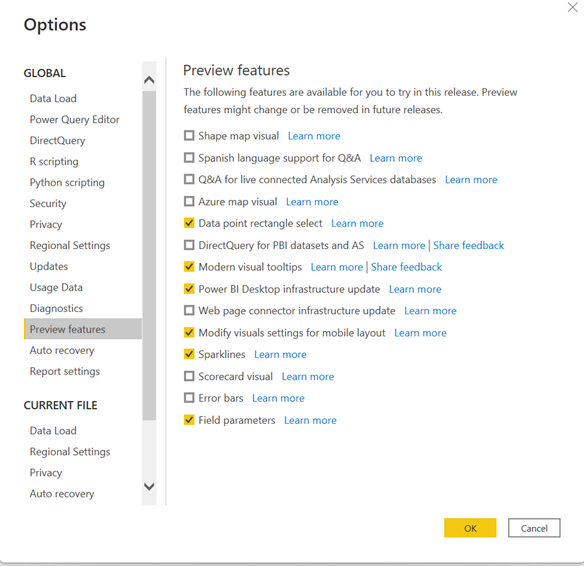Click sidebar scroll up arrow
Screen dimensions: 584x566
click(x=149, y=79)
